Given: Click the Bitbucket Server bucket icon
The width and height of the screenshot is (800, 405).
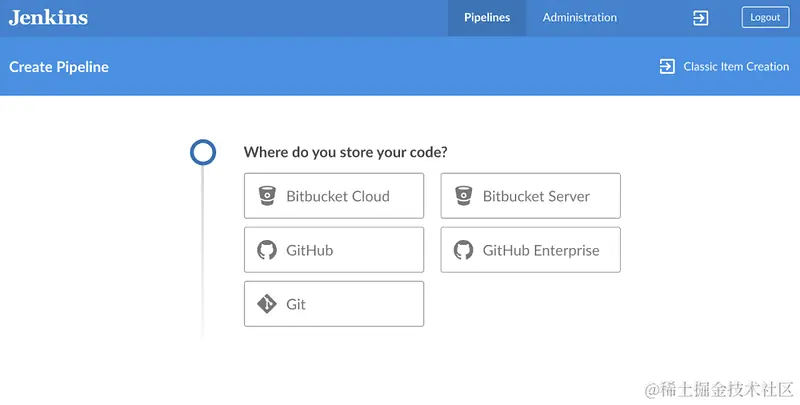Looking at the screenshot, I should pyautogui.click(x=463, y=196).
